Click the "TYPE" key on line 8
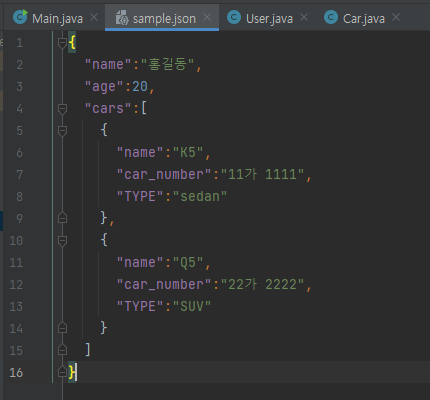The height and width of the screenshot is (400, 430). (x=140, y=196)
